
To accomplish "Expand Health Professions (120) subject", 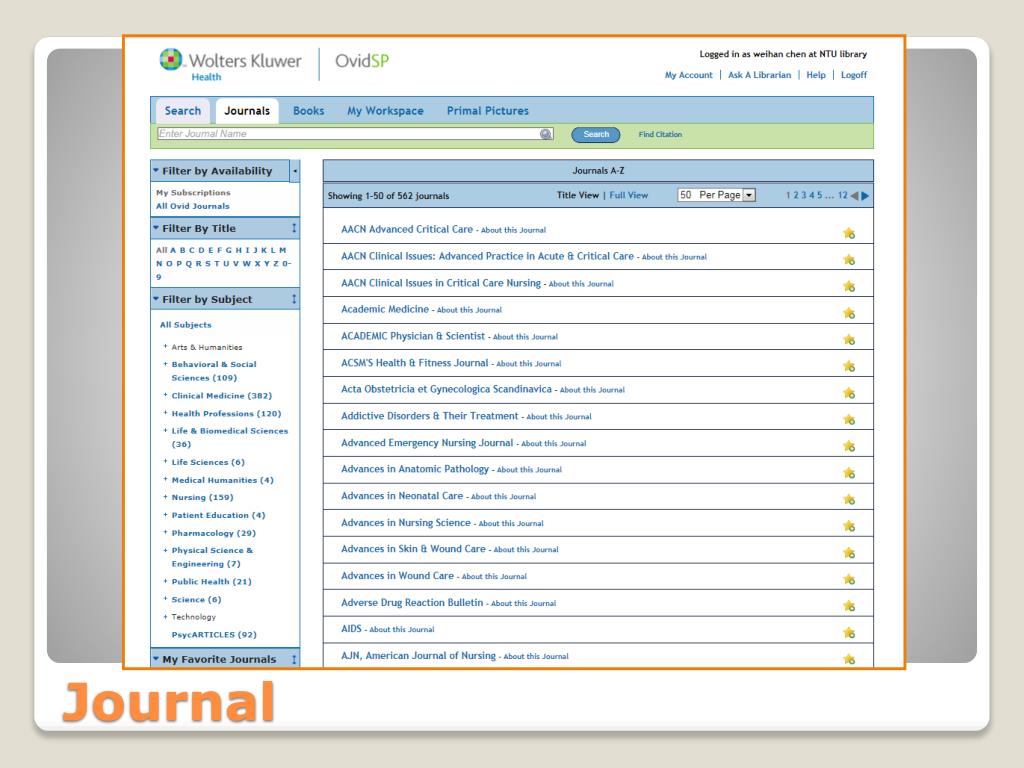I will 165,413.
